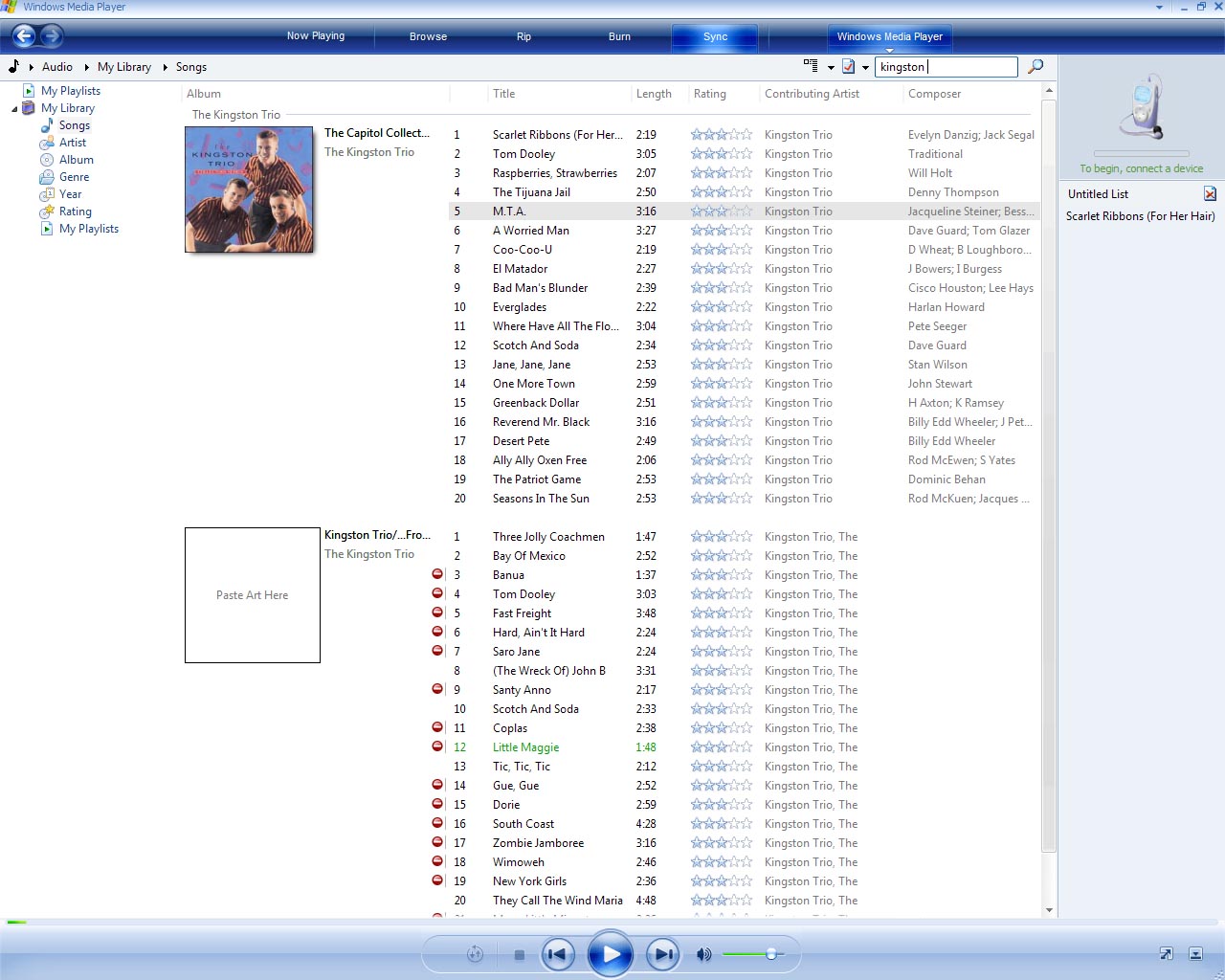The image size is (1225, 980).
Task: Click the Paste Art Here placeholder
Action: coord(253,595)
